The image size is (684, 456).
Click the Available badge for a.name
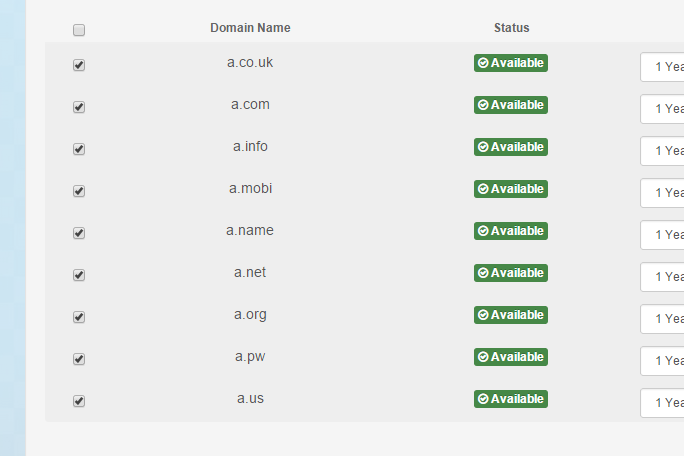click(511, 231)
